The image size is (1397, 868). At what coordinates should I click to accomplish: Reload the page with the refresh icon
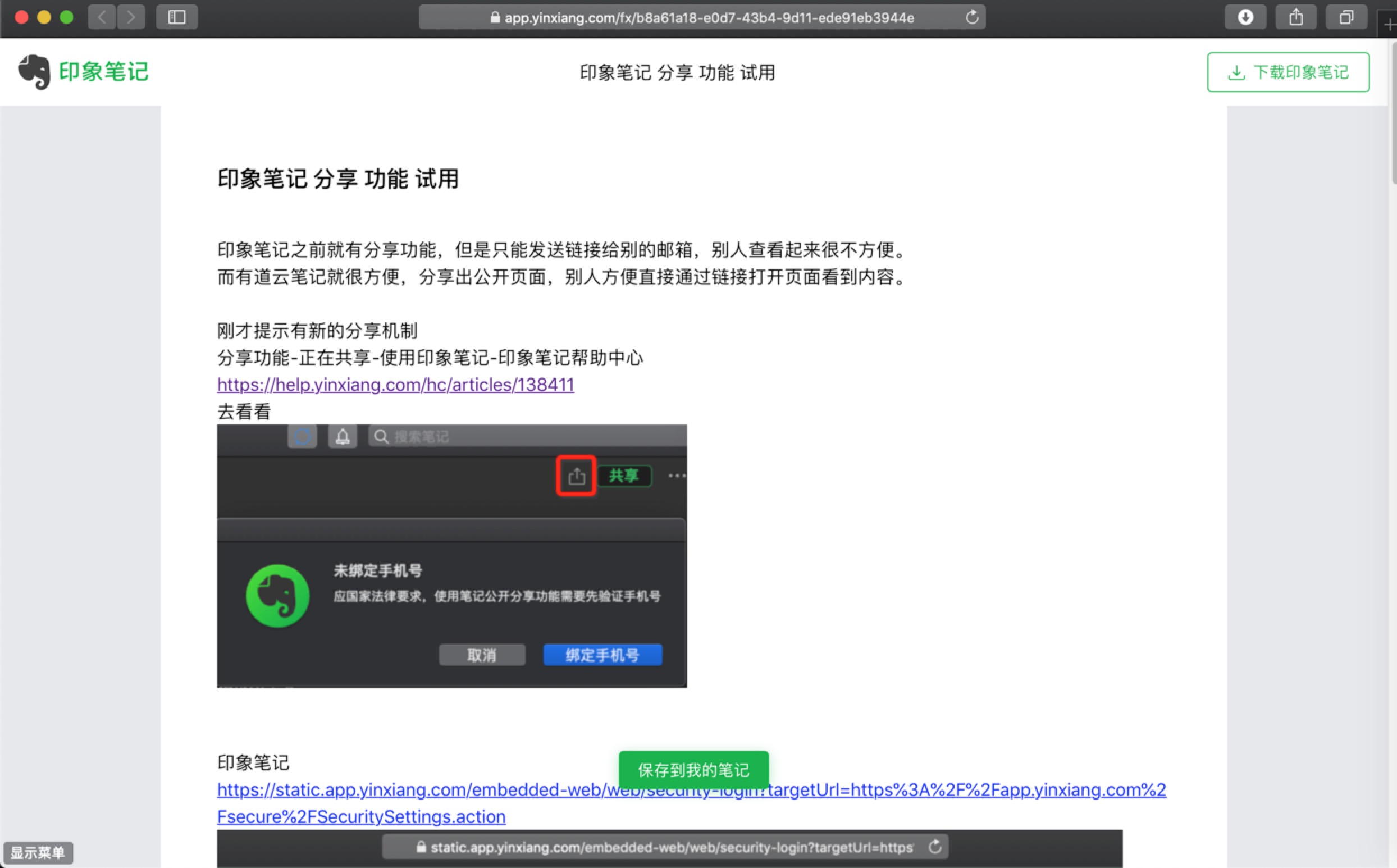coord(972,17)
